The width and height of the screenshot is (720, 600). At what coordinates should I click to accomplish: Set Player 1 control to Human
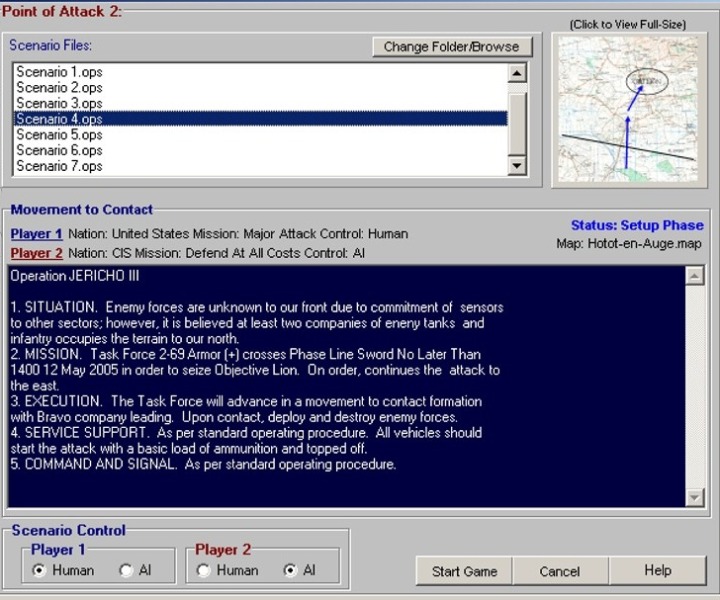40,571
